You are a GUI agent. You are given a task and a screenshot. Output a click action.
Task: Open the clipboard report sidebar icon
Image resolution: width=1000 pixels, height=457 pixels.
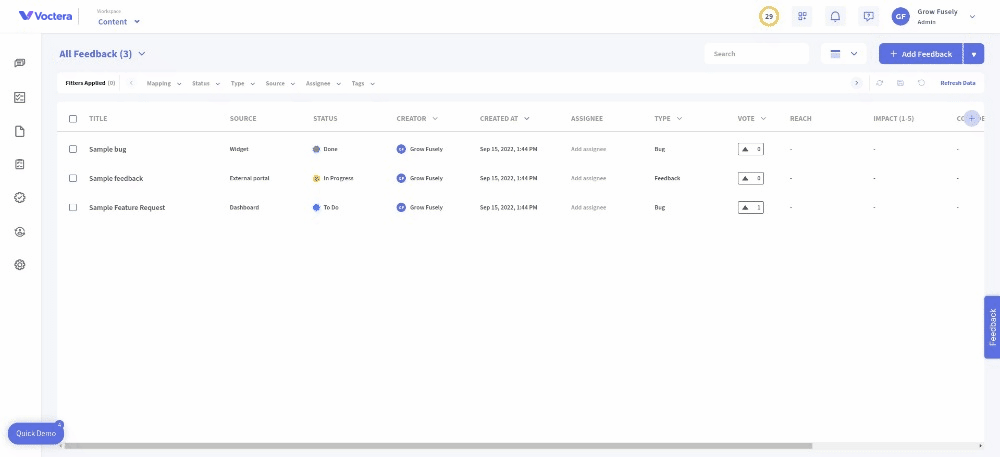pos(20,164)
